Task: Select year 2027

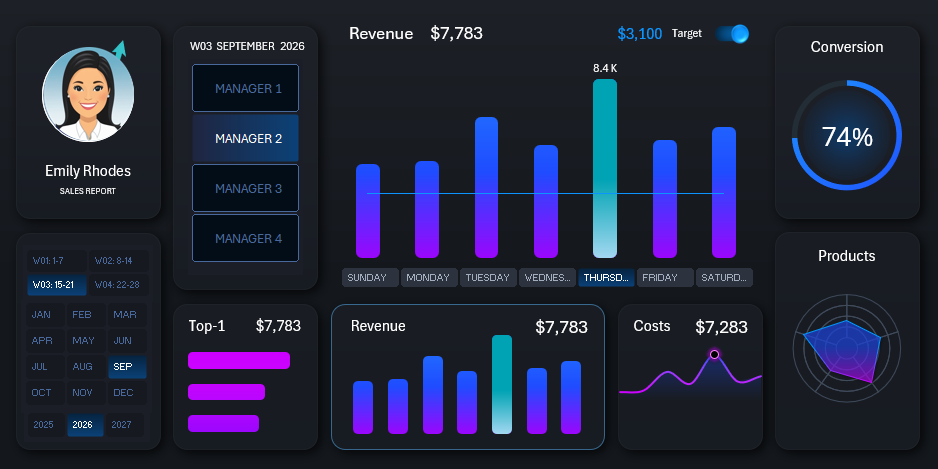Action: 121,425
